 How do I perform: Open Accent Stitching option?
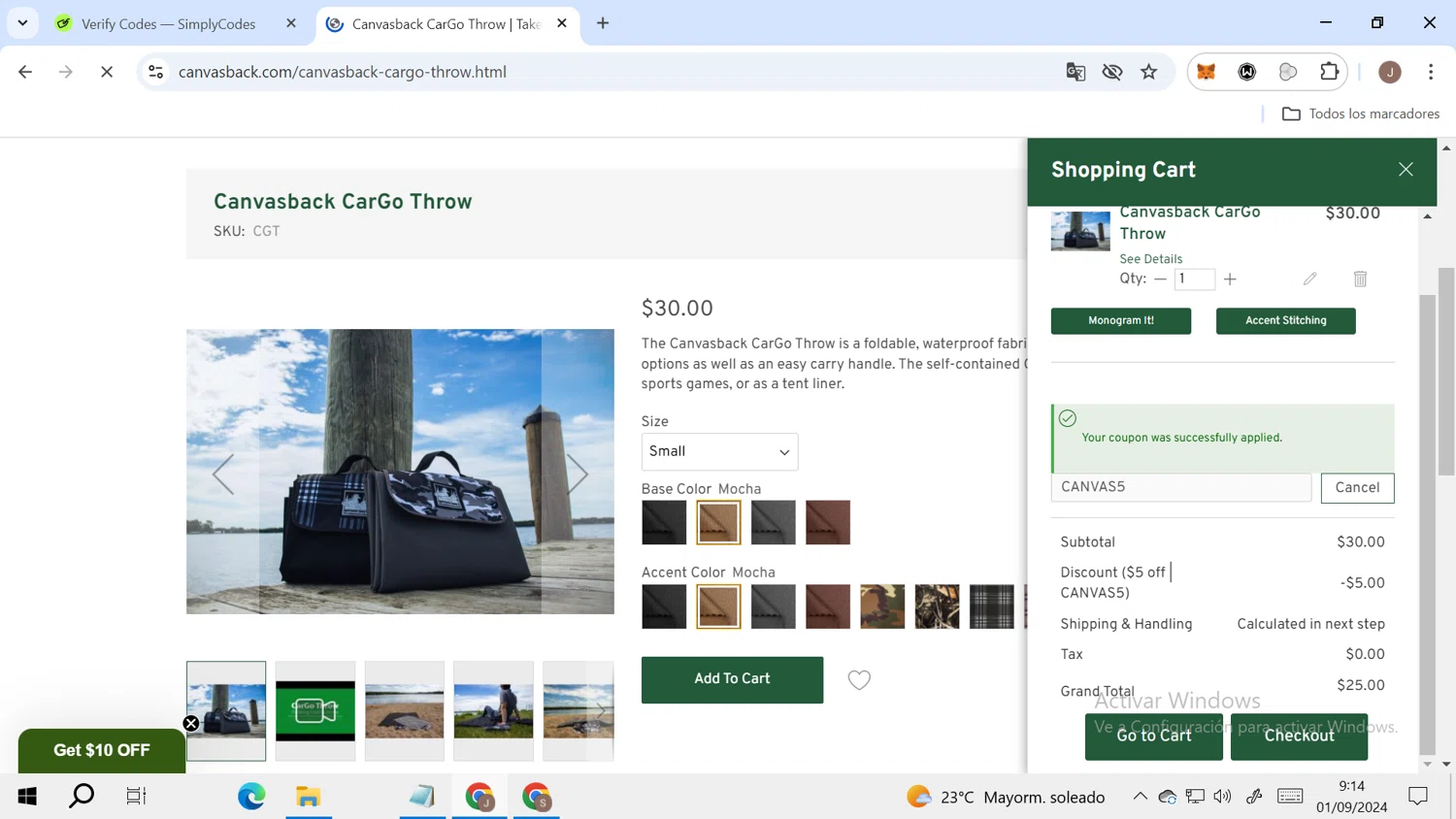[1285, 321]
